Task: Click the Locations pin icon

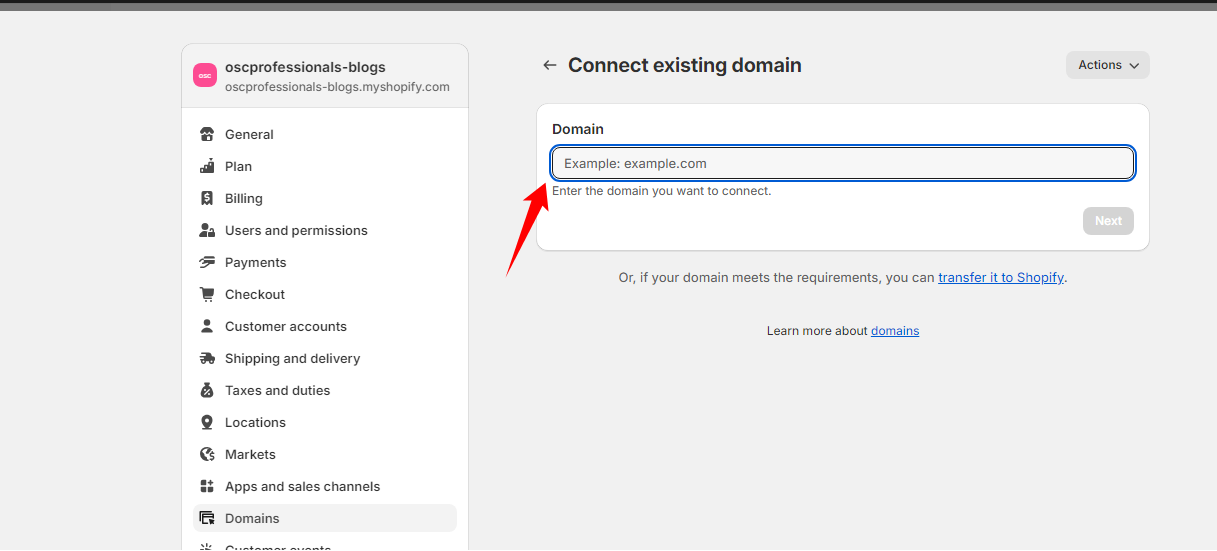Action: (x=207, y=422)
